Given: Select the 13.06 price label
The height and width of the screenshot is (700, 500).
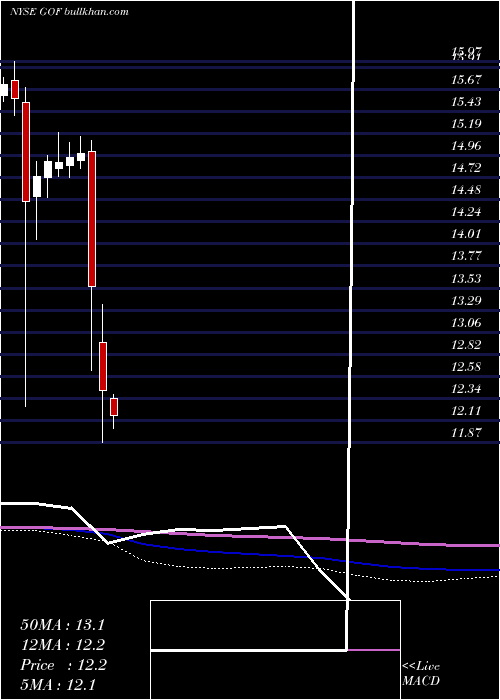Looking at the screenshot, I should pos(467,323).
